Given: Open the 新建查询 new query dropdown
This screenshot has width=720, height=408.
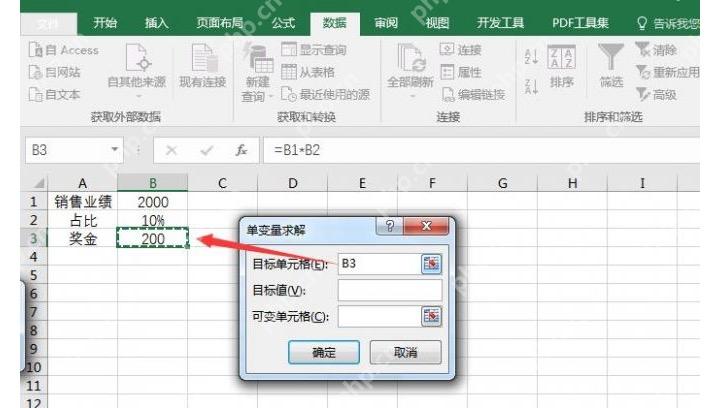Looking at the screenshot, I should pyautogui.click(x=258, y=73).
